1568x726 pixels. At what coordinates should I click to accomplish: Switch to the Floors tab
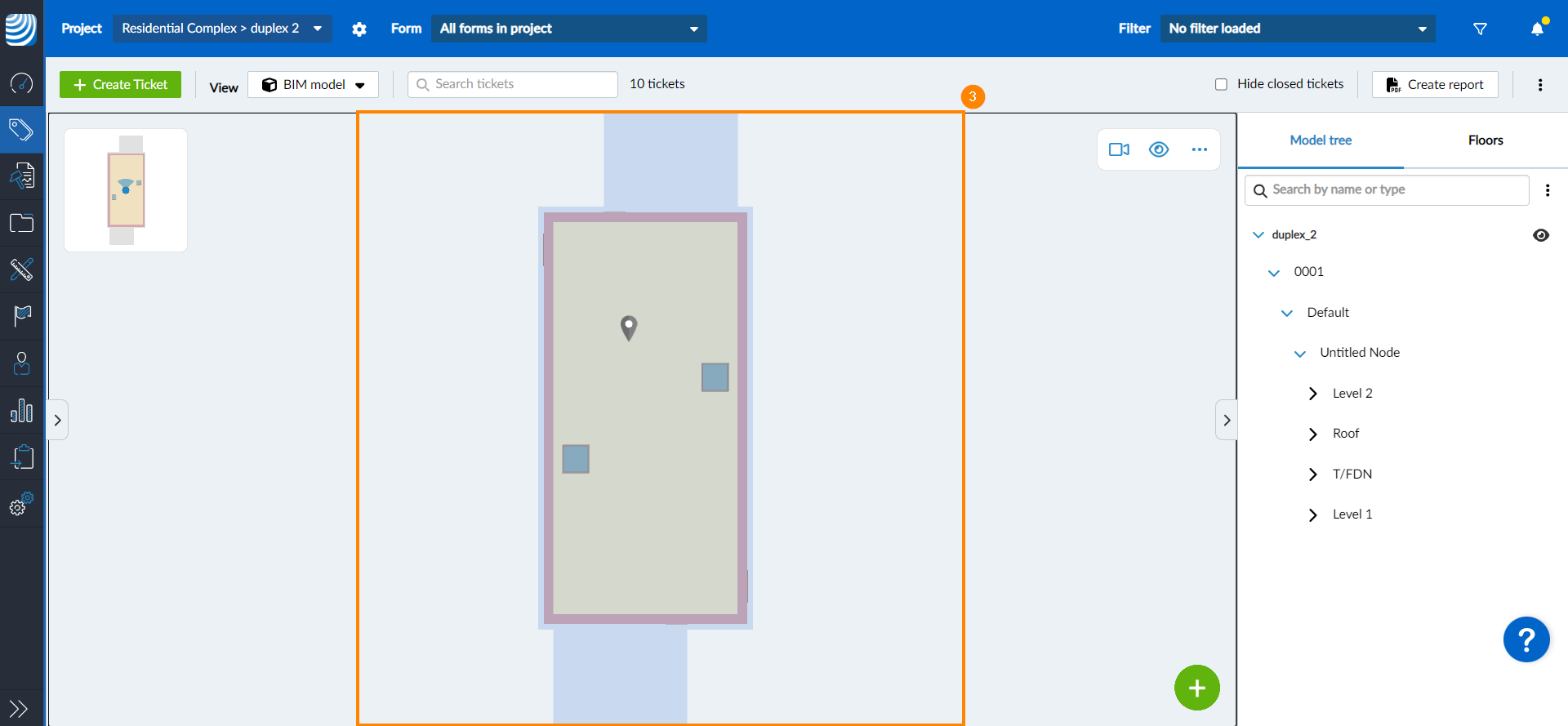click(x=1485, y=140)
